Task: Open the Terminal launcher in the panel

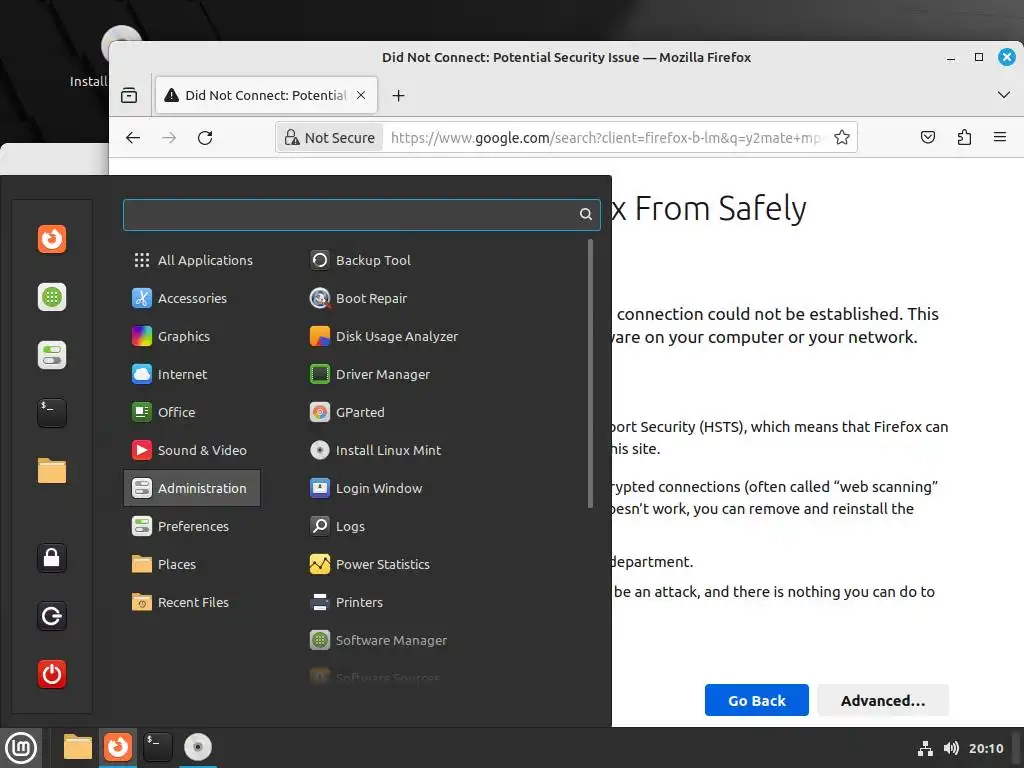Action: click(157, 747)
